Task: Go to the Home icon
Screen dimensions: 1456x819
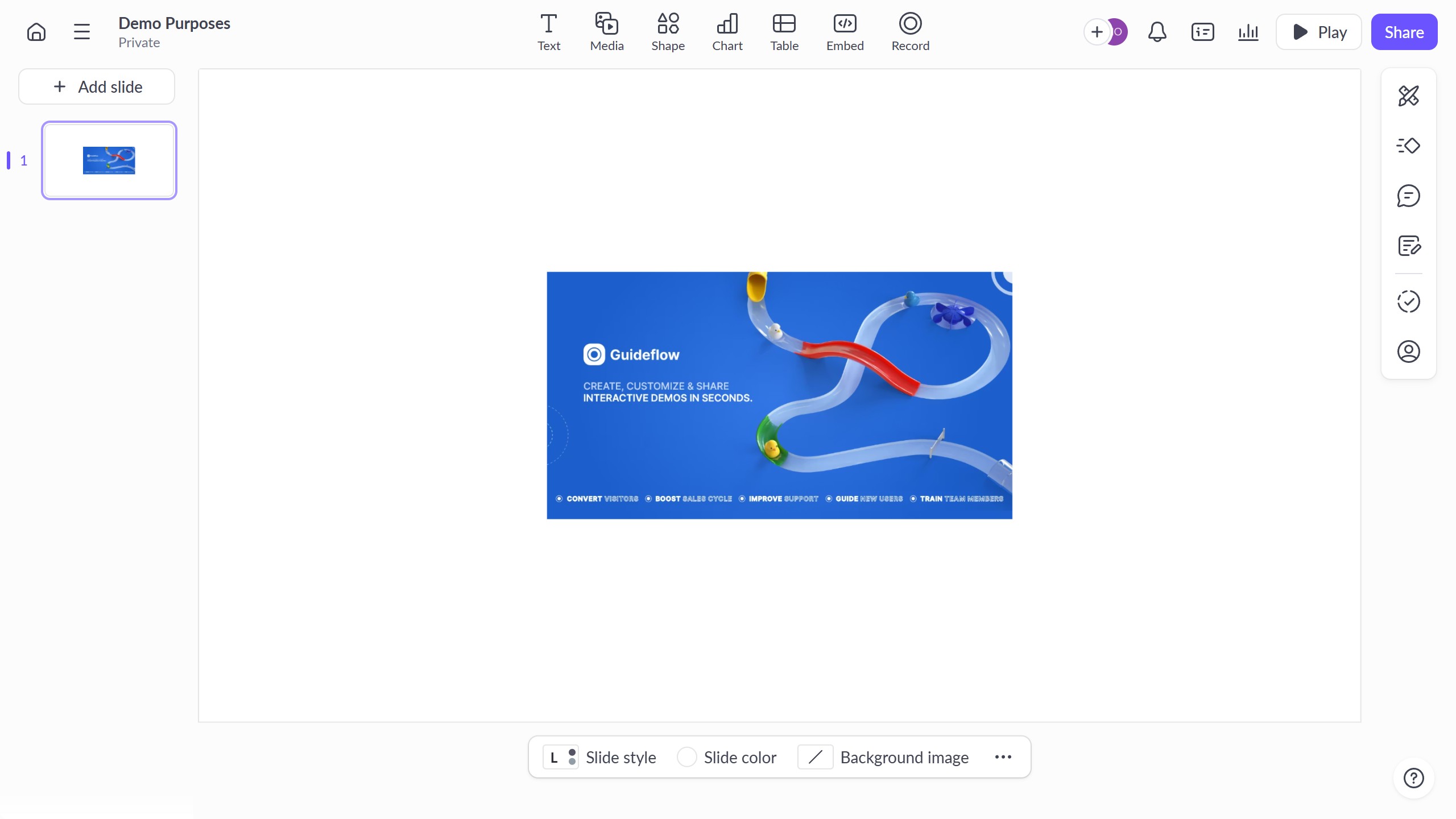Action: coord(36,32)
